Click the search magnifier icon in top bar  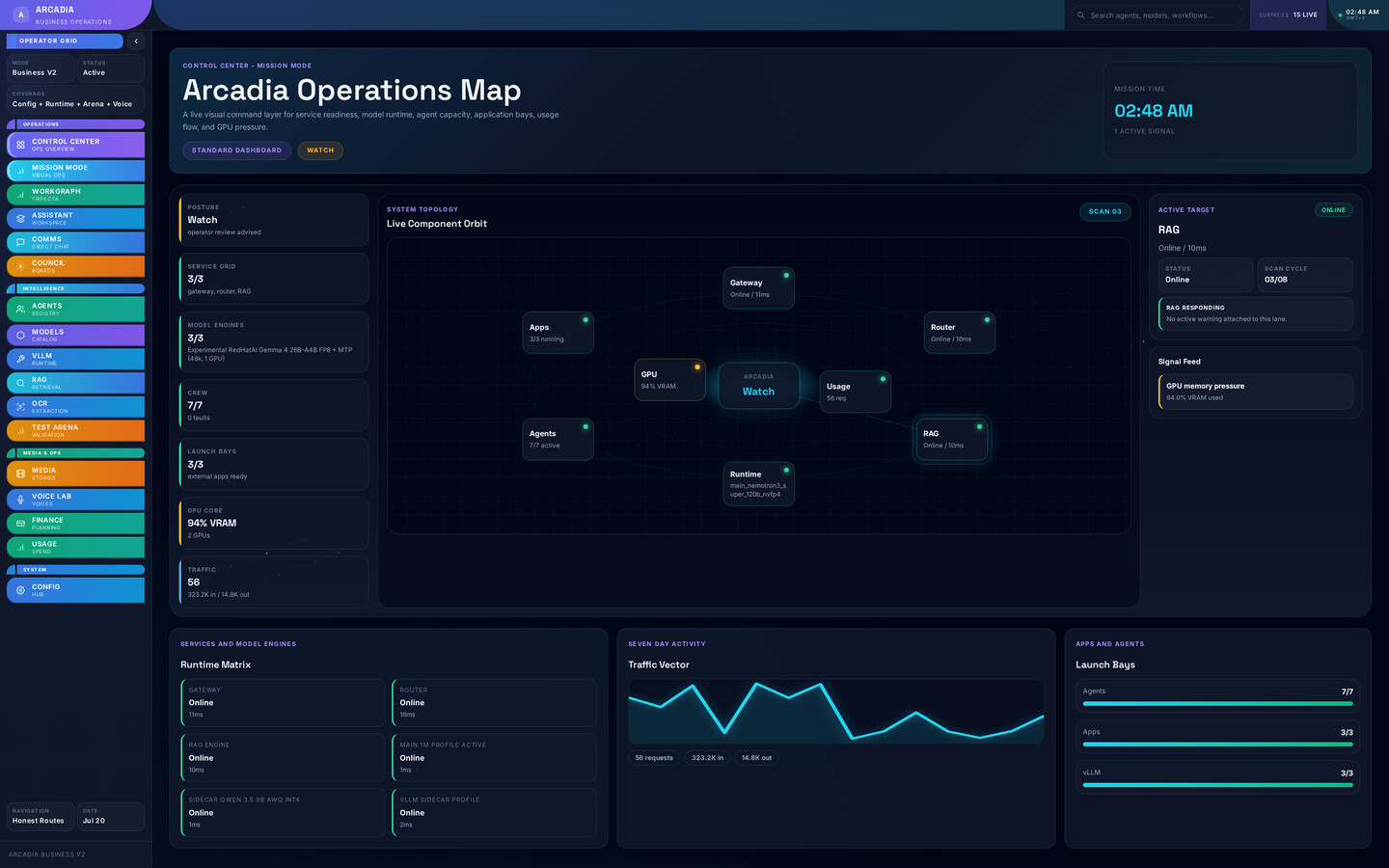click(1081, 15)
